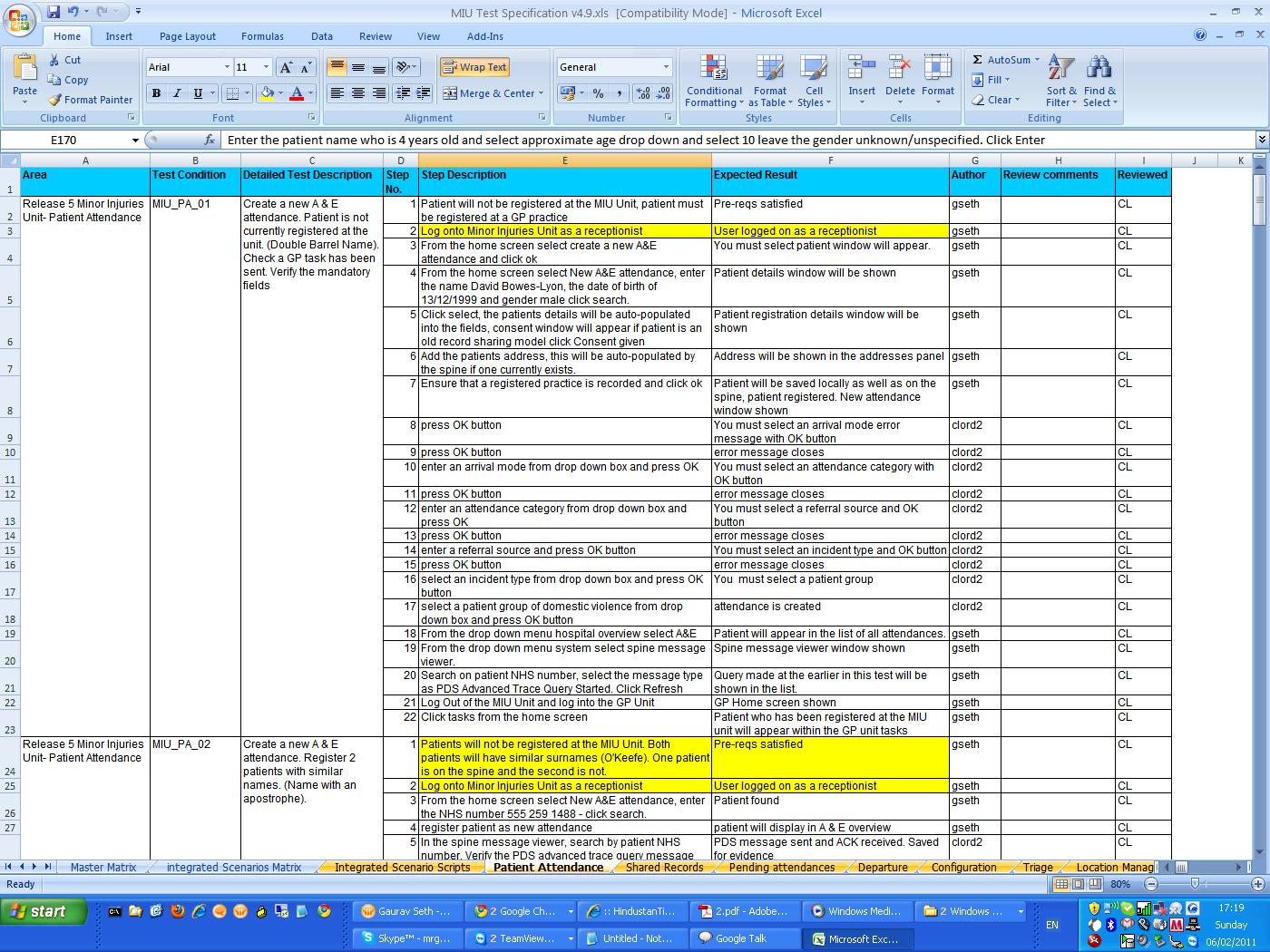The width and height of the screenshot is (1270, 952).
Task: Switch to Shared Records sheet tab
Action: 664,867
